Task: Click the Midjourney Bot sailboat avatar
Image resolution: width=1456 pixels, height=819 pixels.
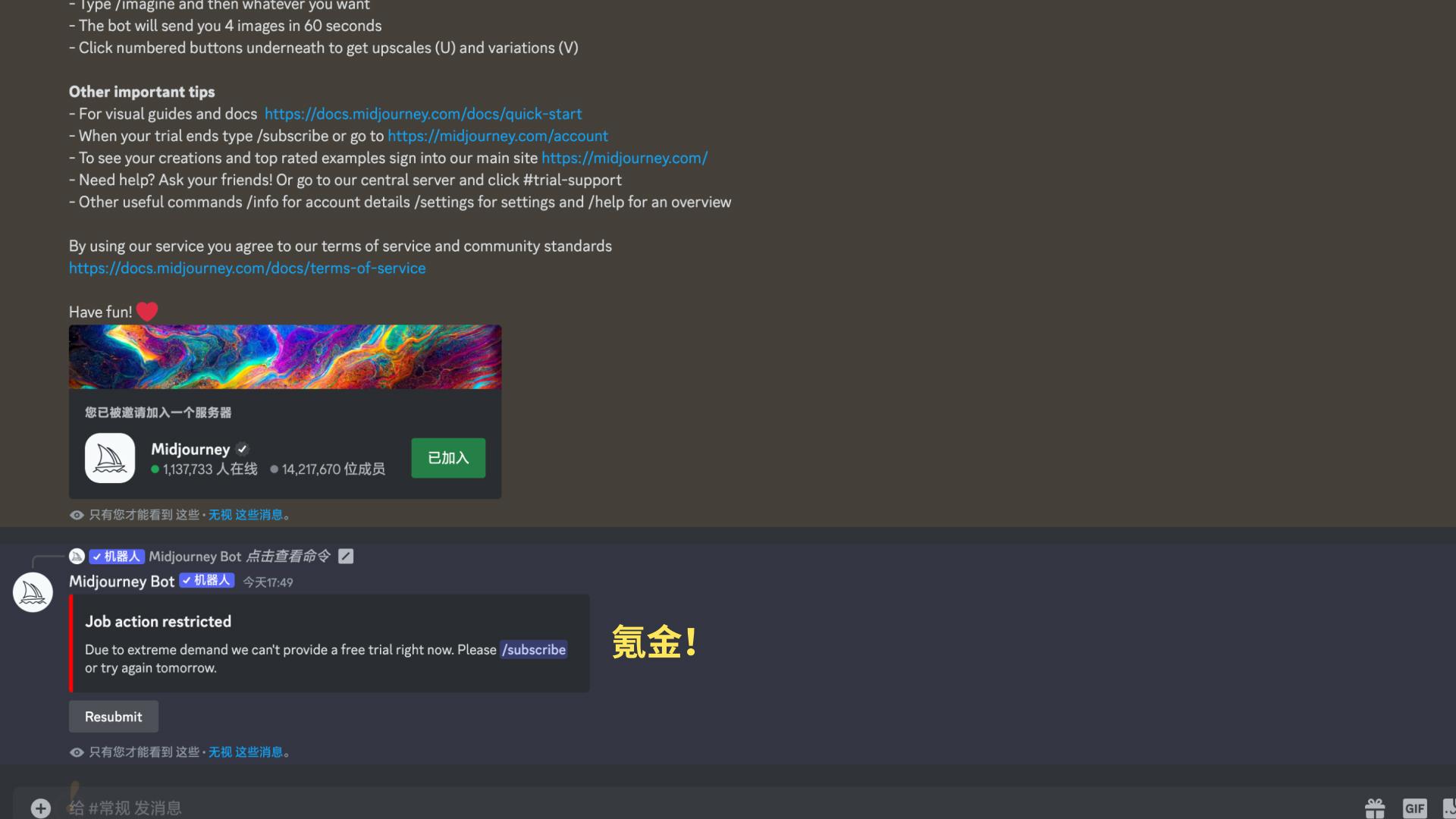Action: tap(33, 592)
